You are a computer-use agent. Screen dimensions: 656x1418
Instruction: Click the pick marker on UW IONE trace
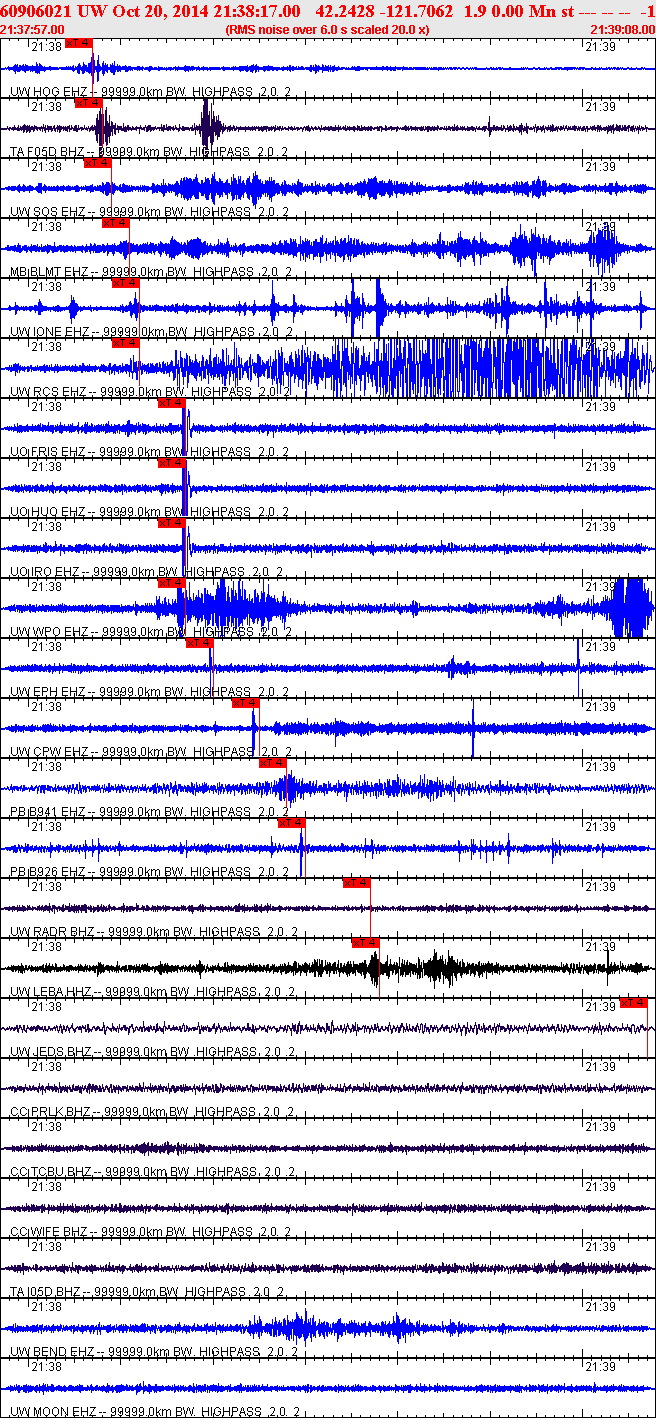click(125, 282)
